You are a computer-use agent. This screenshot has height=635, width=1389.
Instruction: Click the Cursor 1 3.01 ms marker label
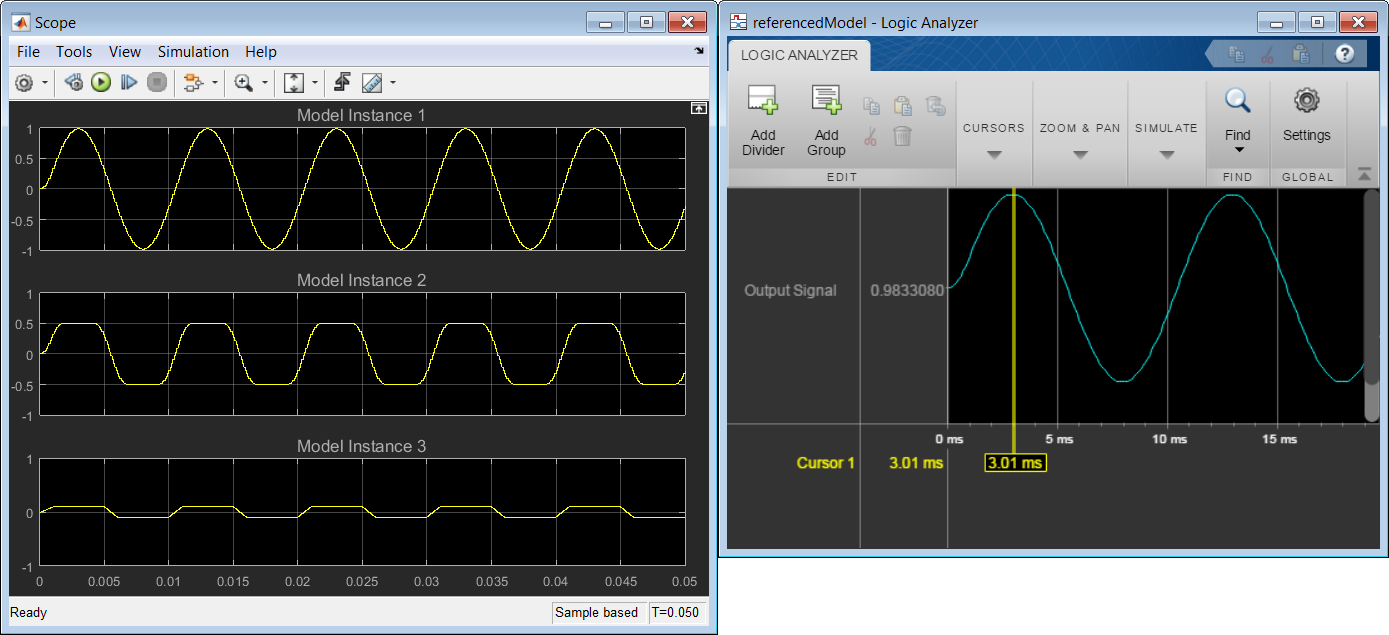coord(1015,463)
